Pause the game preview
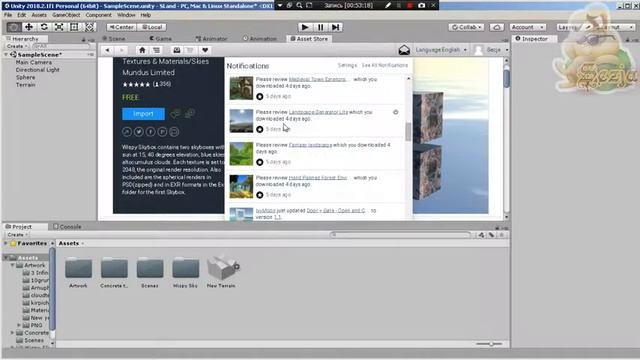Screen dimensions: 640x360 [x=320, y=27]
